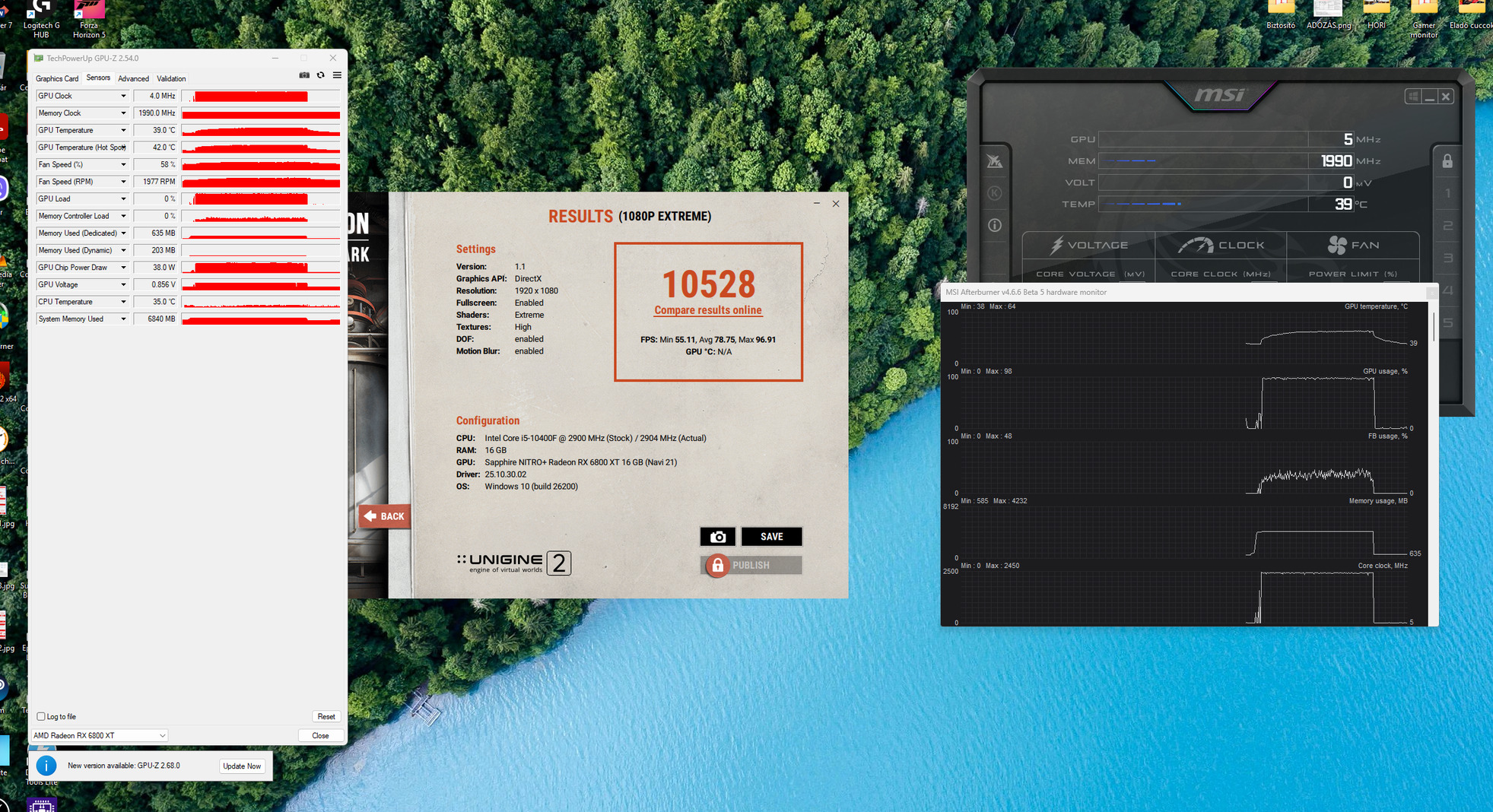
Task: Click the Voltage lightning bolt icon in Afterburner
Action: 1056,245
